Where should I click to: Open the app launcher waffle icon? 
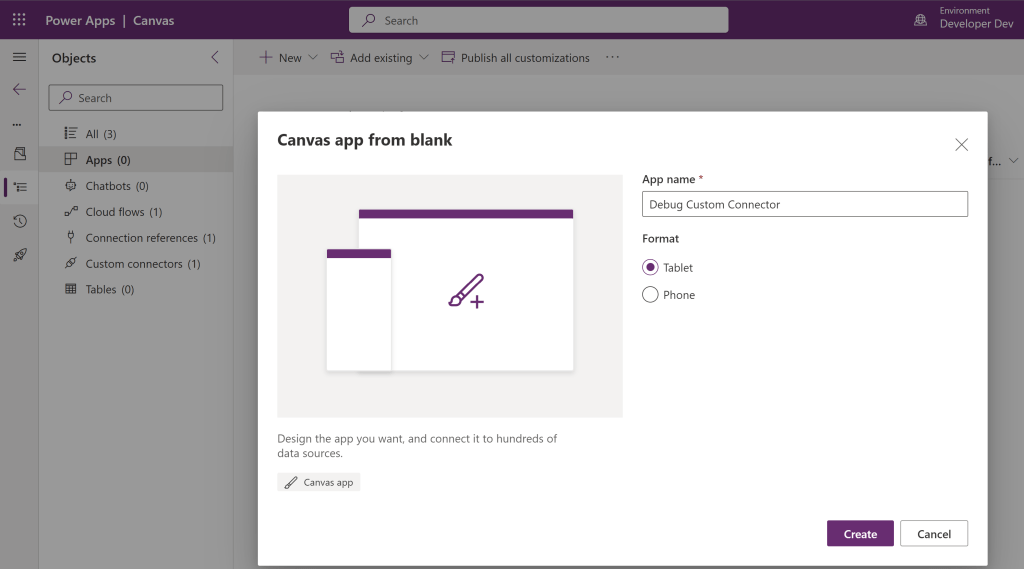[19, 20]
